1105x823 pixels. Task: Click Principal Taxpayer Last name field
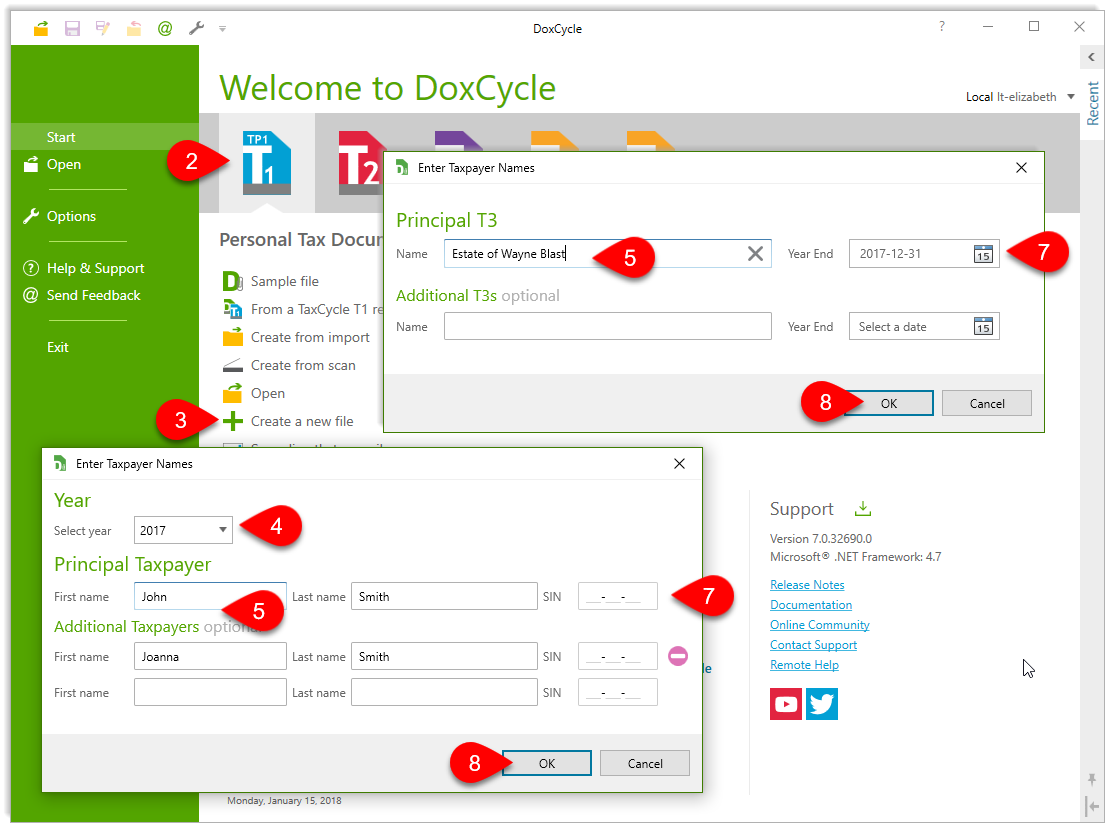(444, 596)
